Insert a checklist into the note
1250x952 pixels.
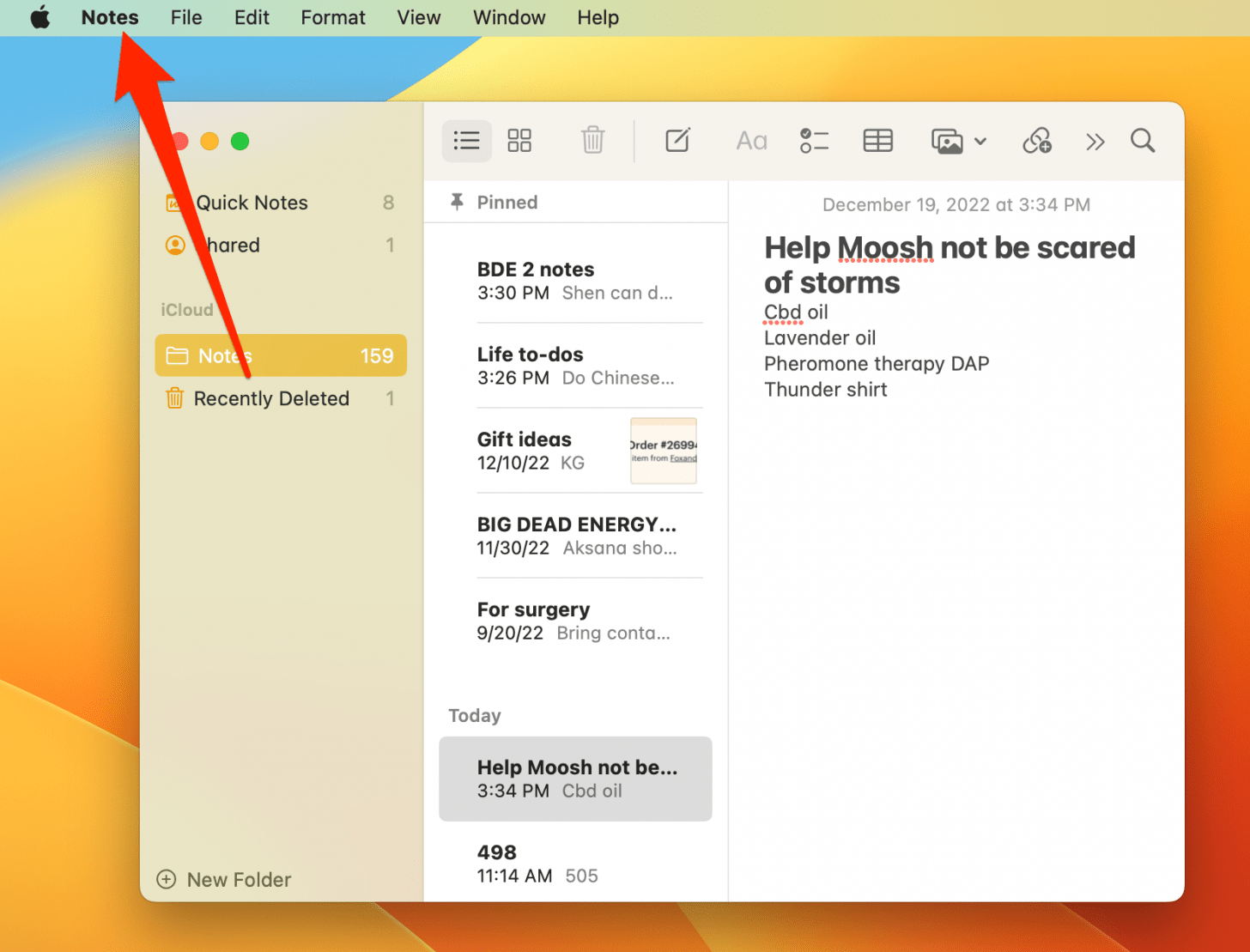(x=814, y=140)
